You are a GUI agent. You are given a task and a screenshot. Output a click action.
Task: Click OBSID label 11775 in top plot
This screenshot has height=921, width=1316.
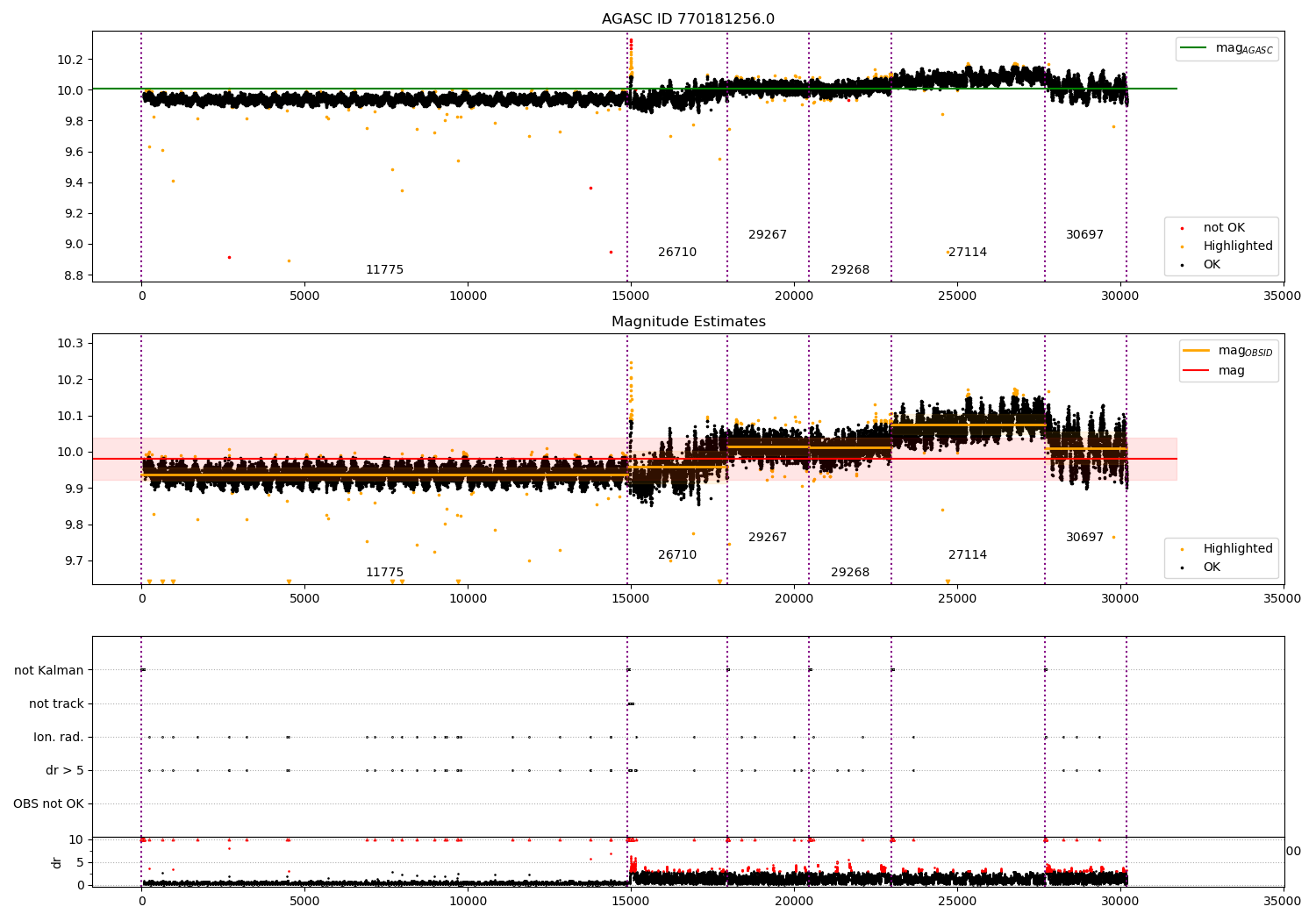[x=384, y=270]
